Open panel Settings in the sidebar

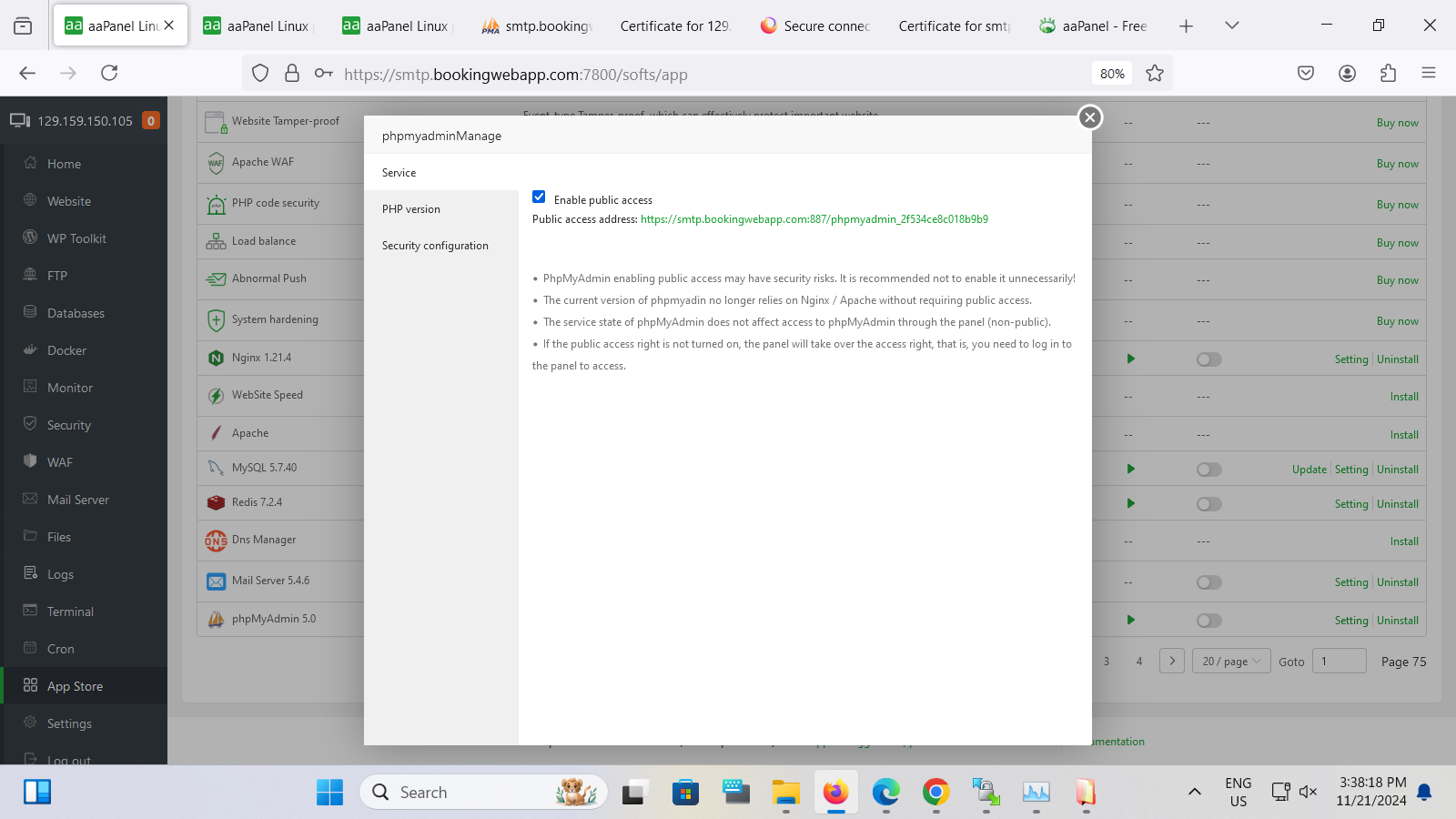(84, 723)
